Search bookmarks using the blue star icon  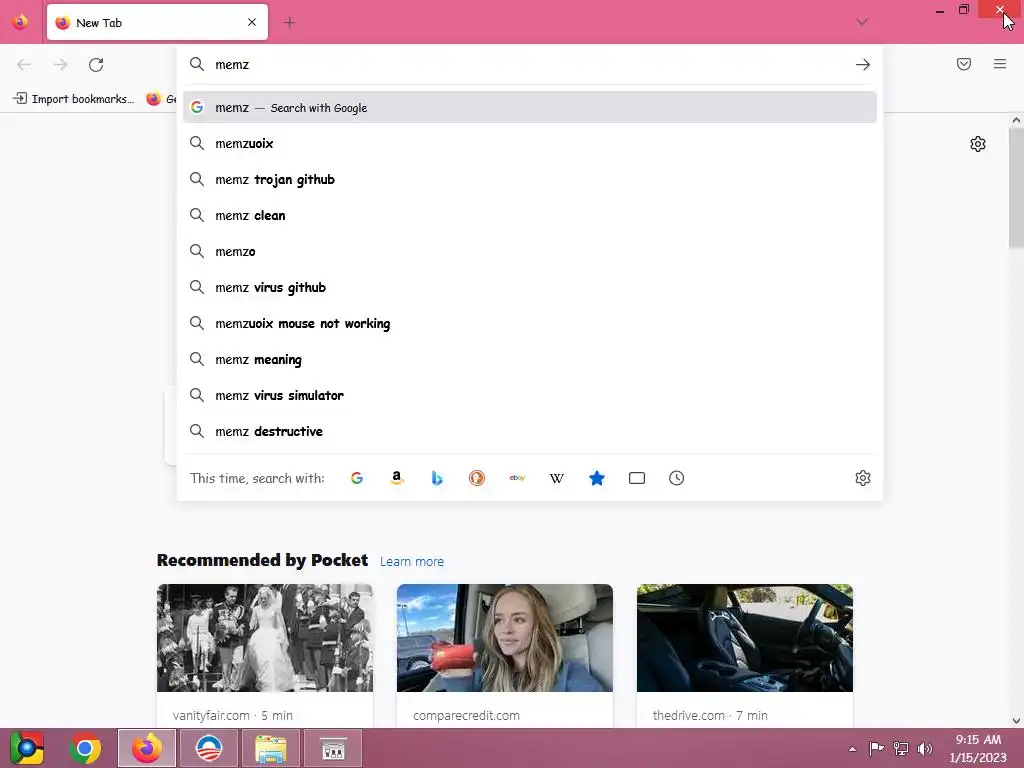(597, 478)
